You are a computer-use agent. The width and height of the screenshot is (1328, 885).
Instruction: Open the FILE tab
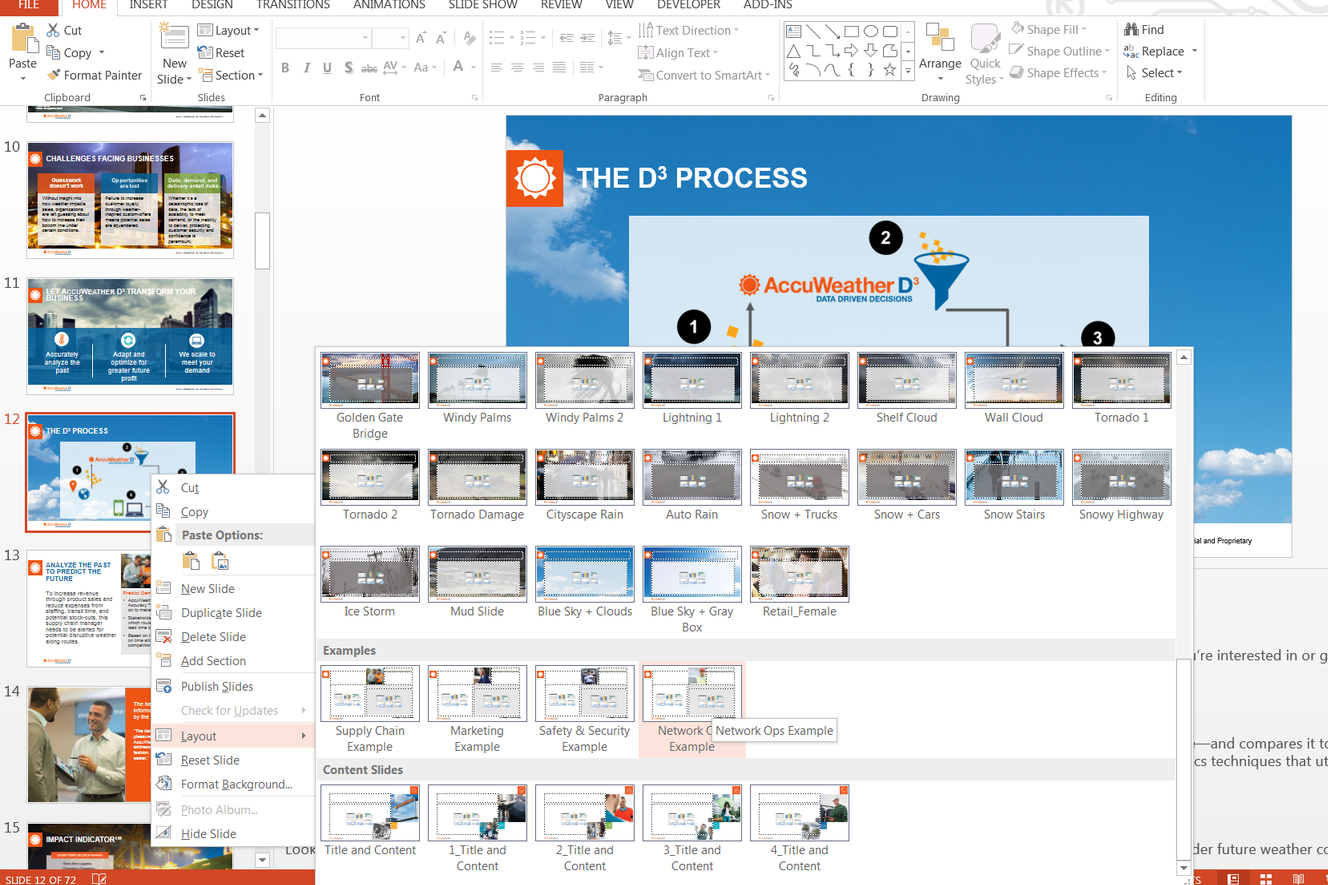coord(28,5)
